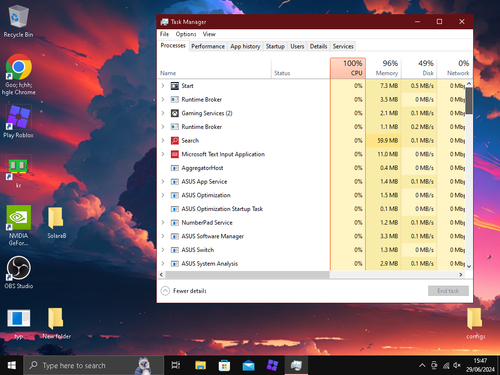Select the New folder desktop icon
Screen dimensions: 500x375
[56, 323]
